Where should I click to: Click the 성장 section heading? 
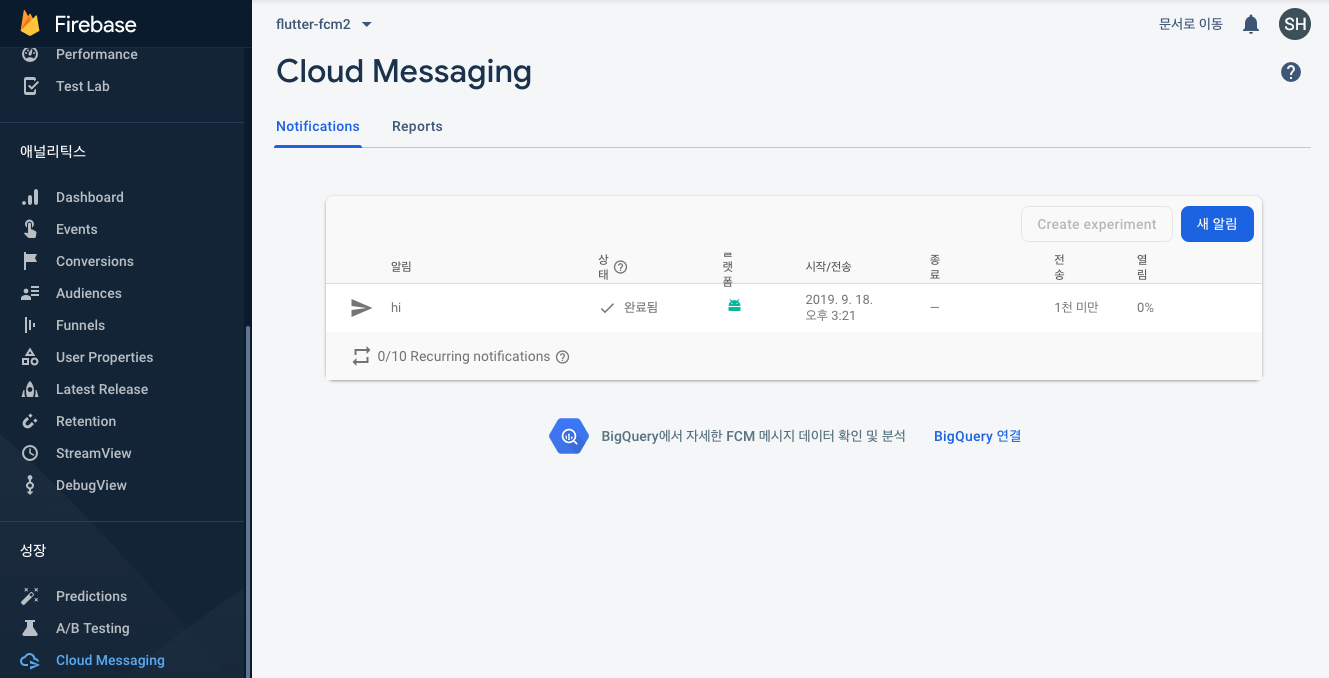[33, 551]
